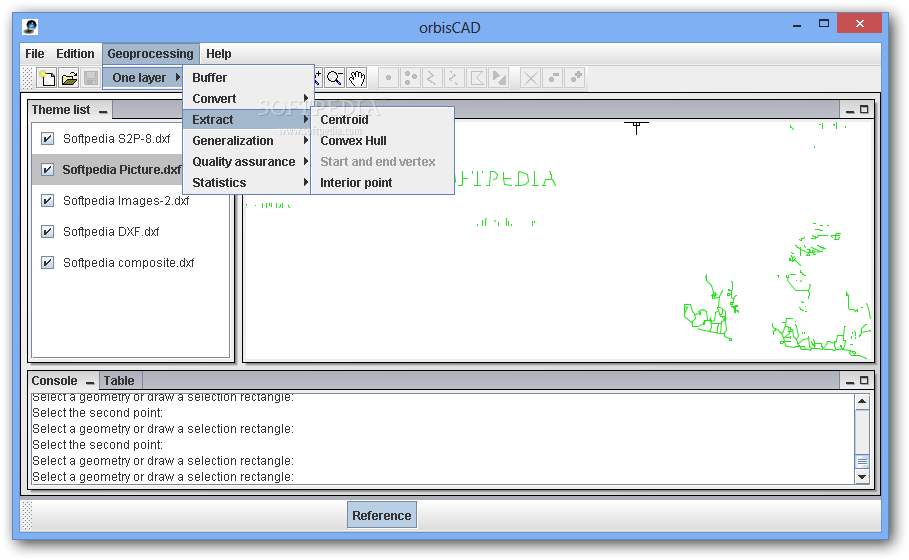Click the polygon outline draw tool
The image size is (909, 560).
tap(477, 78)
